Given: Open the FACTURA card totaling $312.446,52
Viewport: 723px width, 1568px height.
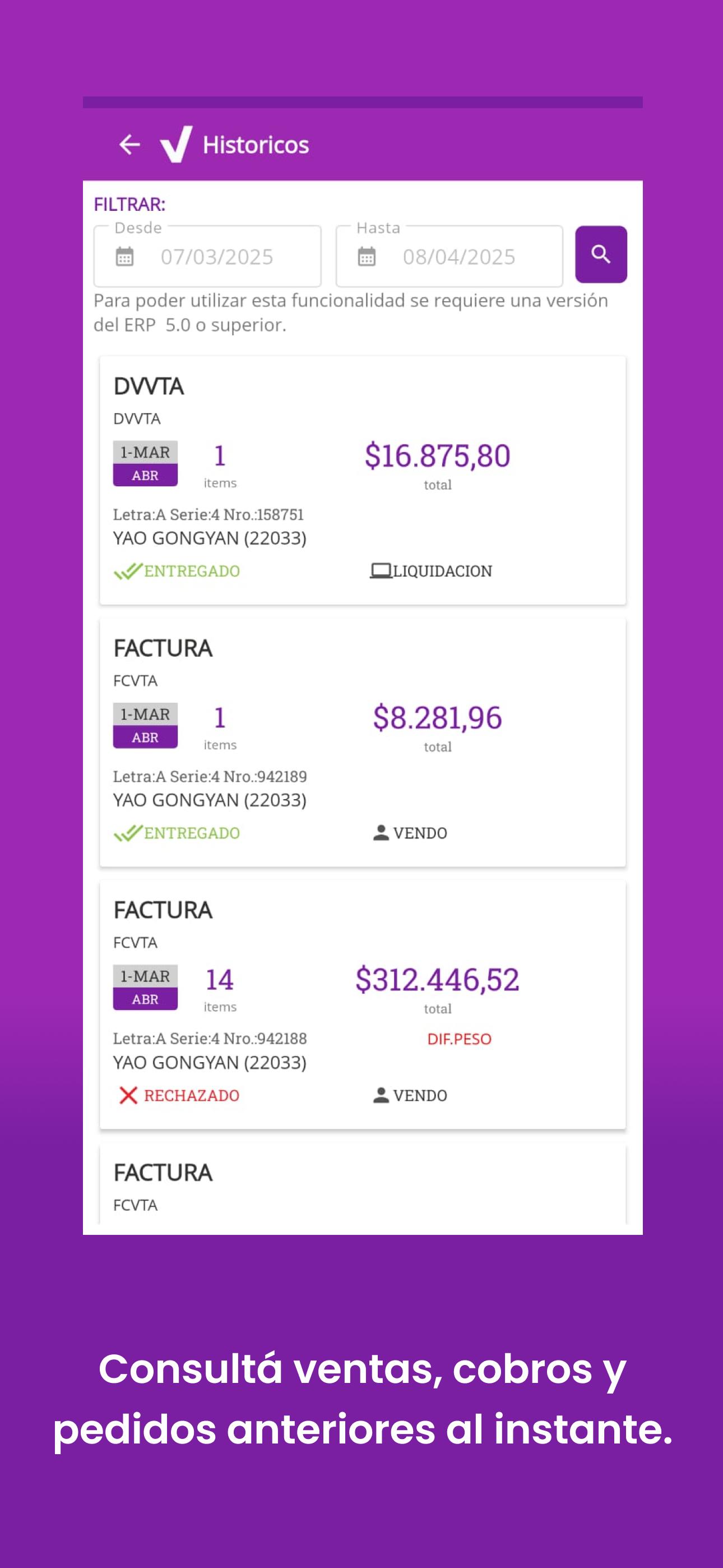Looking at the screenshot, I should 363,1004.
